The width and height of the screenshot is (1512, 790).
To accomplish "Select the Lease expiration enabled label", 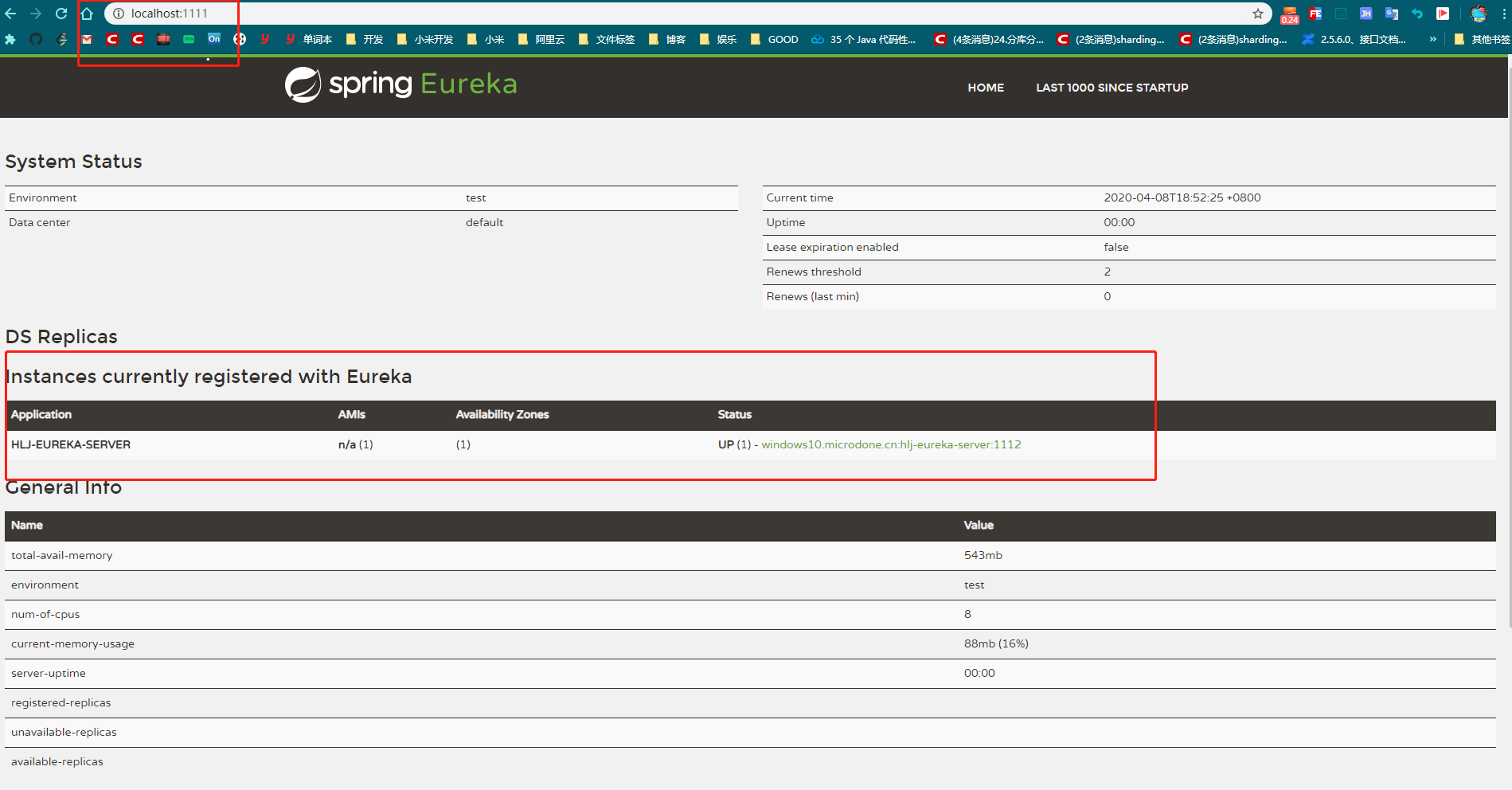I will 832,247.
